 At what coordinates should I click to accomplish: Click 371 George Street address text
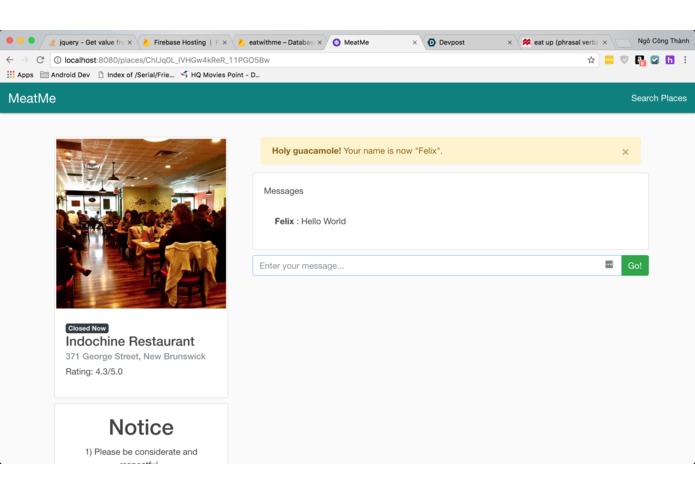(136, 356)
